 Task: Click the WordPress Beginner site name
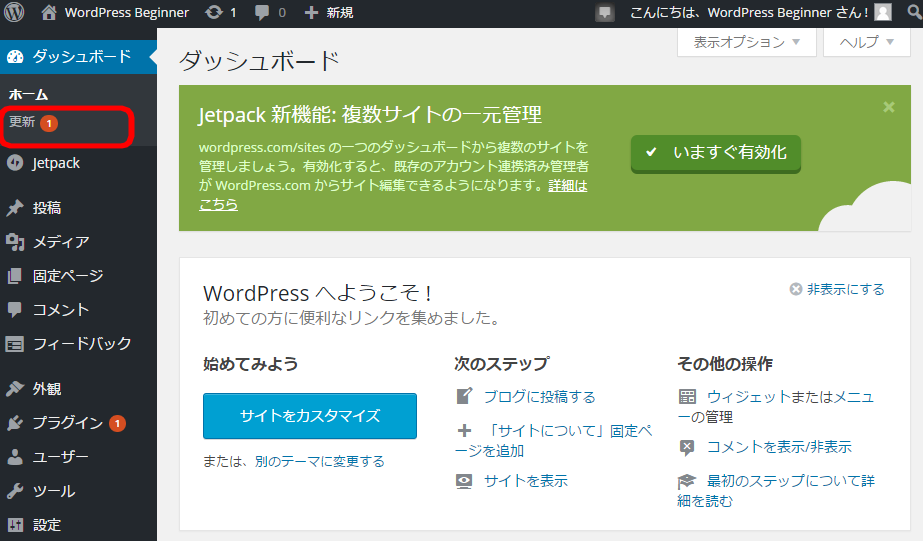click(127, 12)
